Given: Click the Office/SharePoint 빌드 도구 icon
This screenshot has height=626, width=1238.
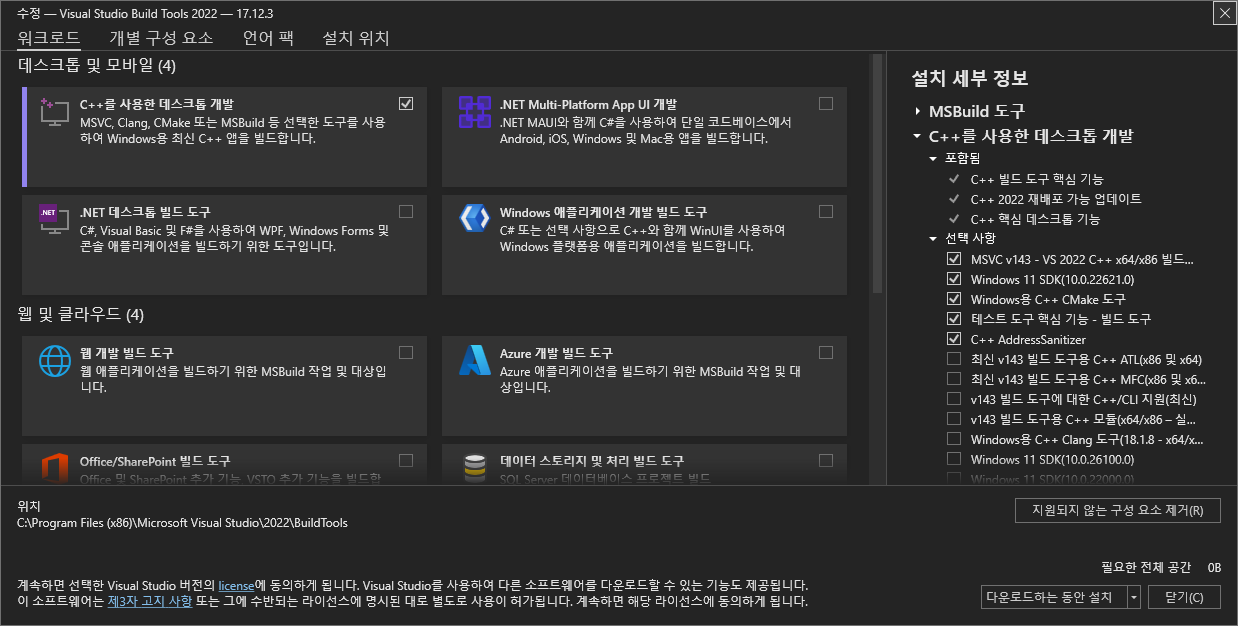Looking at the screenshot, I should pyautogui.click(x=54, y=468).
